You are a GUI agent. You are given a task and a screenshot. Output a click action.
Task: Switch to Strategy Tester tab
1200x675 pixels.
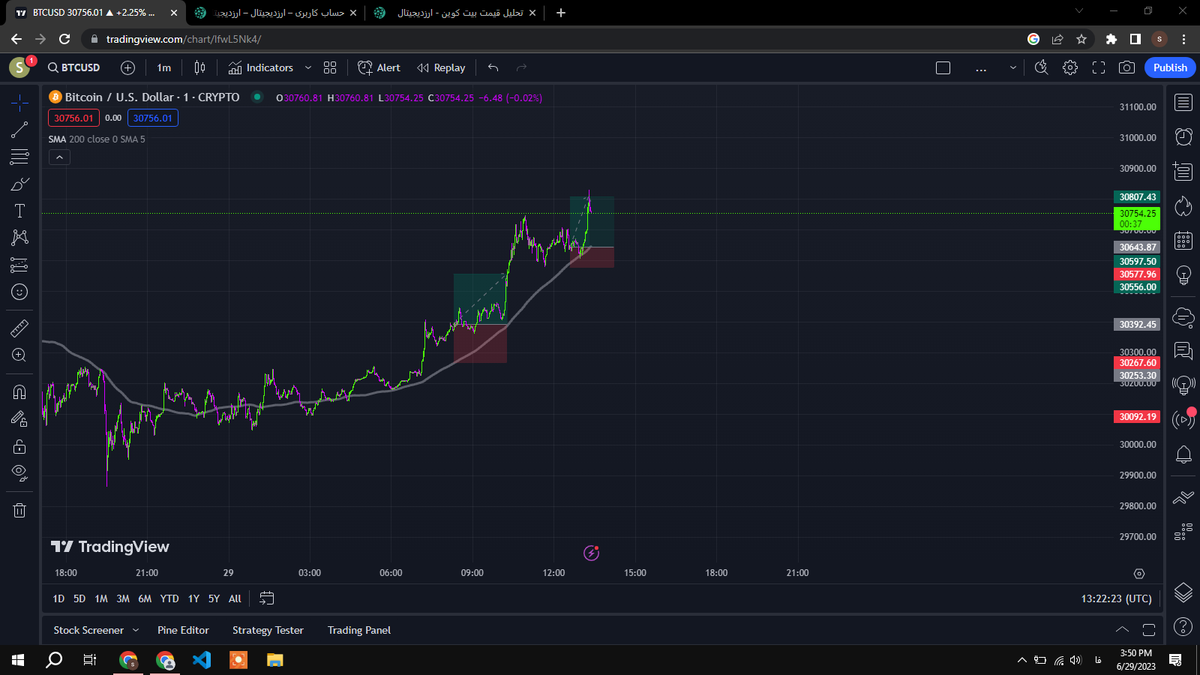pos(267,631)
